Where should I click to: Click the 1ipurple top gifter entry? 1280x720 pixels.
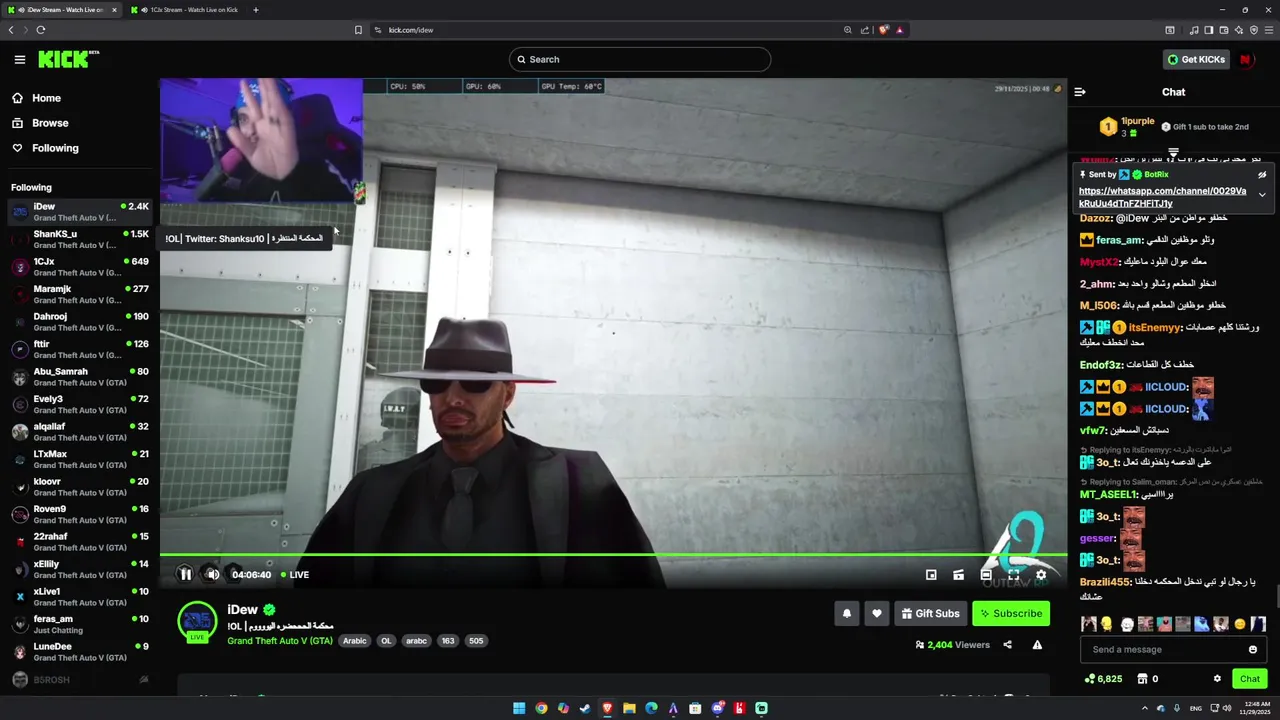pos(1126,127)
